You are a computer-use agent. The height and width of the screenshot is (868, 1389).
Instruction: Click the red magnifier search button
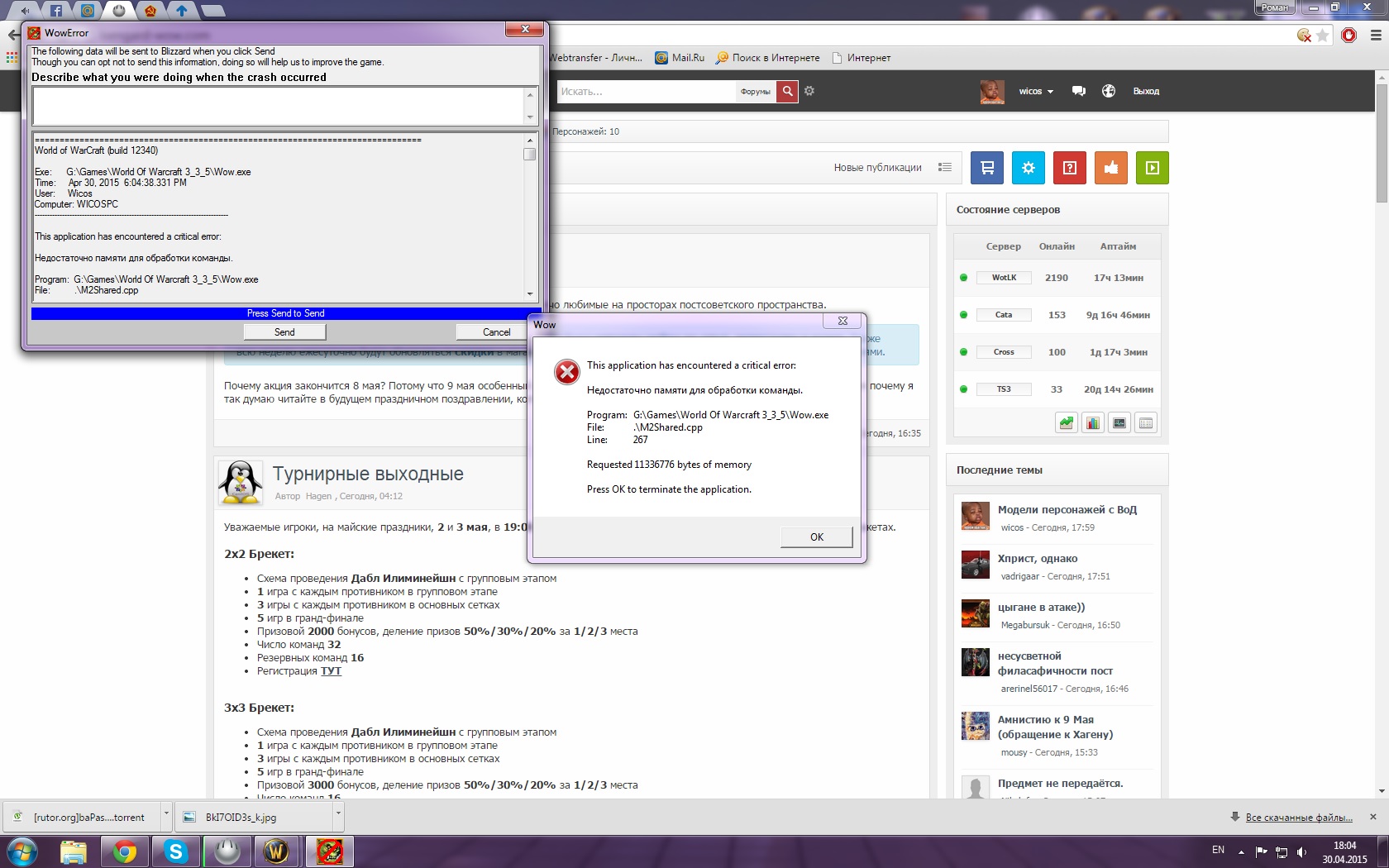pyautogui.click(x=788, y=91)
